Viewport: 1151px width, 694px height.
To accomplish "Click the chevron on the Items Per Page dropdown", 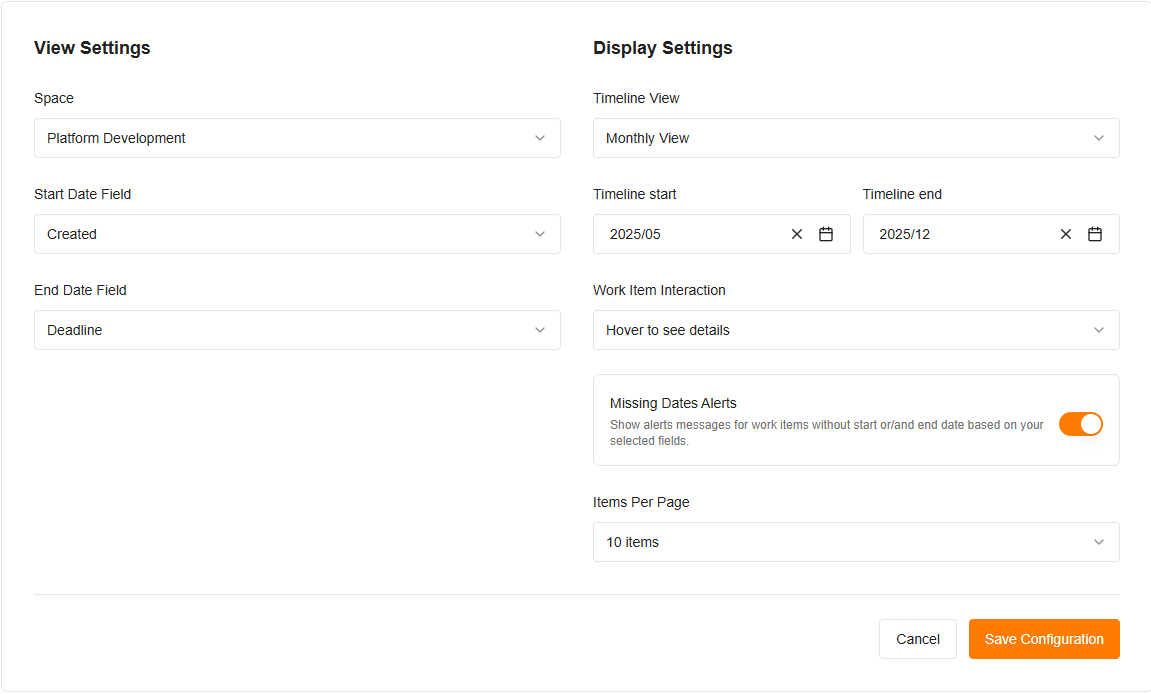I will (1099, 541).
